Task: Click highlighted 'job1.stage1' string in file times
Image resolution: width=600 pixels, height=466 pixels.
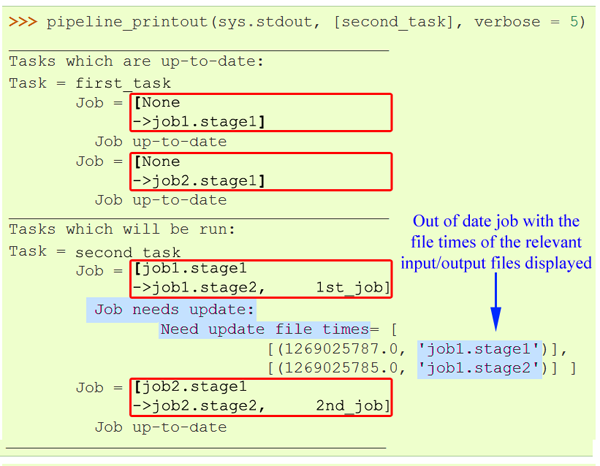Action: [x=479, y=348]
